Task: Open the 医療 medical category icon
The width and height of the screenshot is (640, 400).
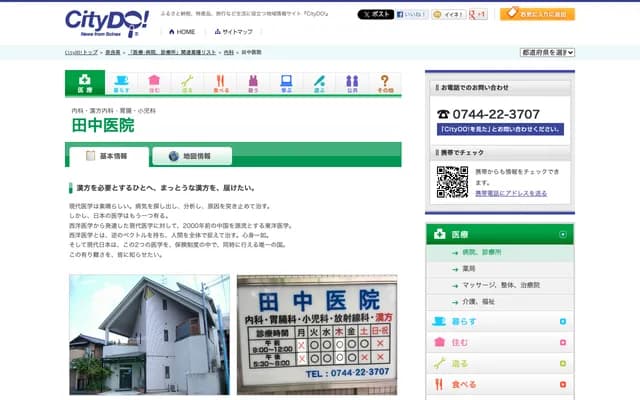Action: tap(84, 83)
